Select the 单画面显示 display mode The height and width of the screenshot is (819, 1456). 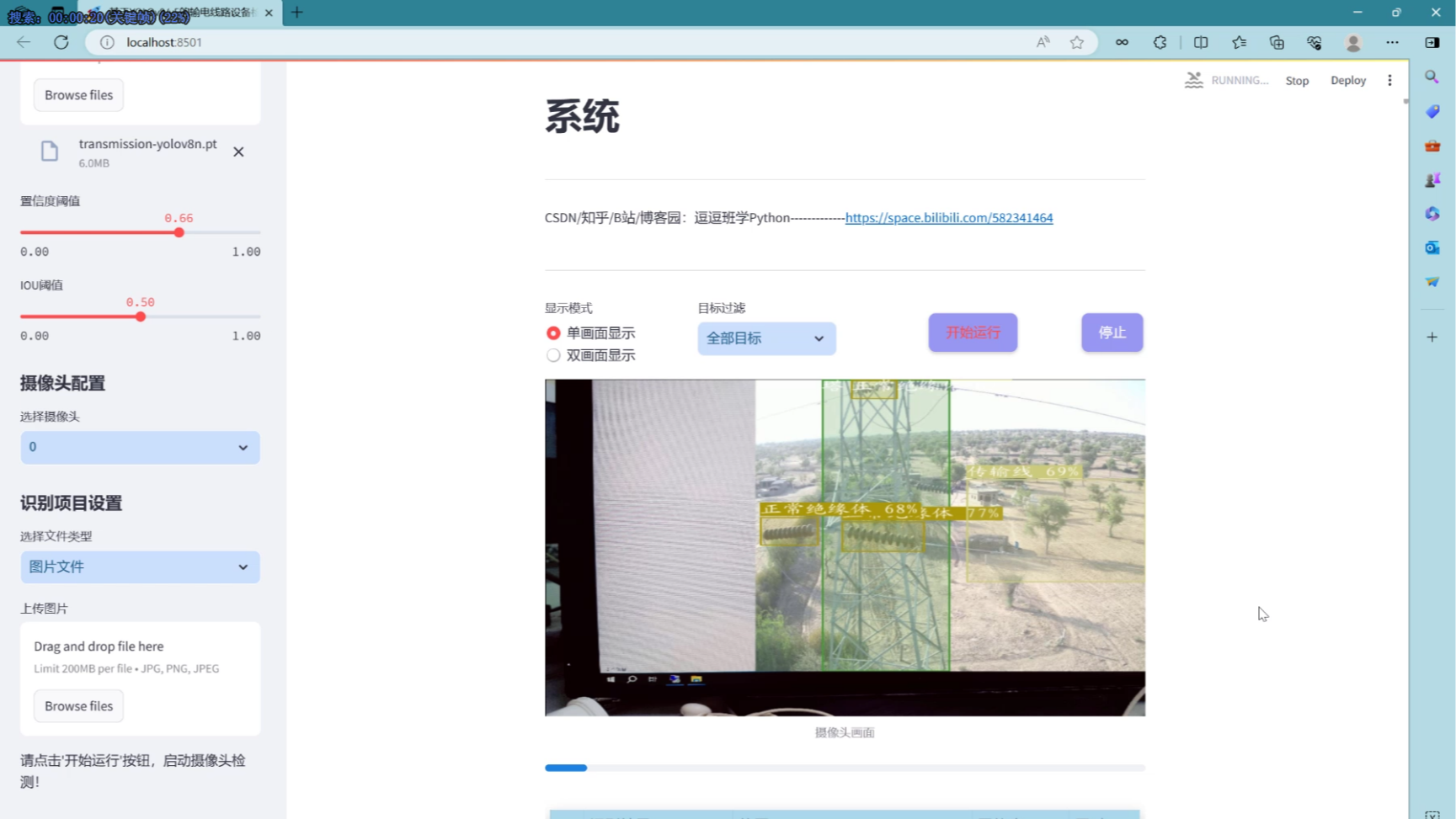point(553,333)
